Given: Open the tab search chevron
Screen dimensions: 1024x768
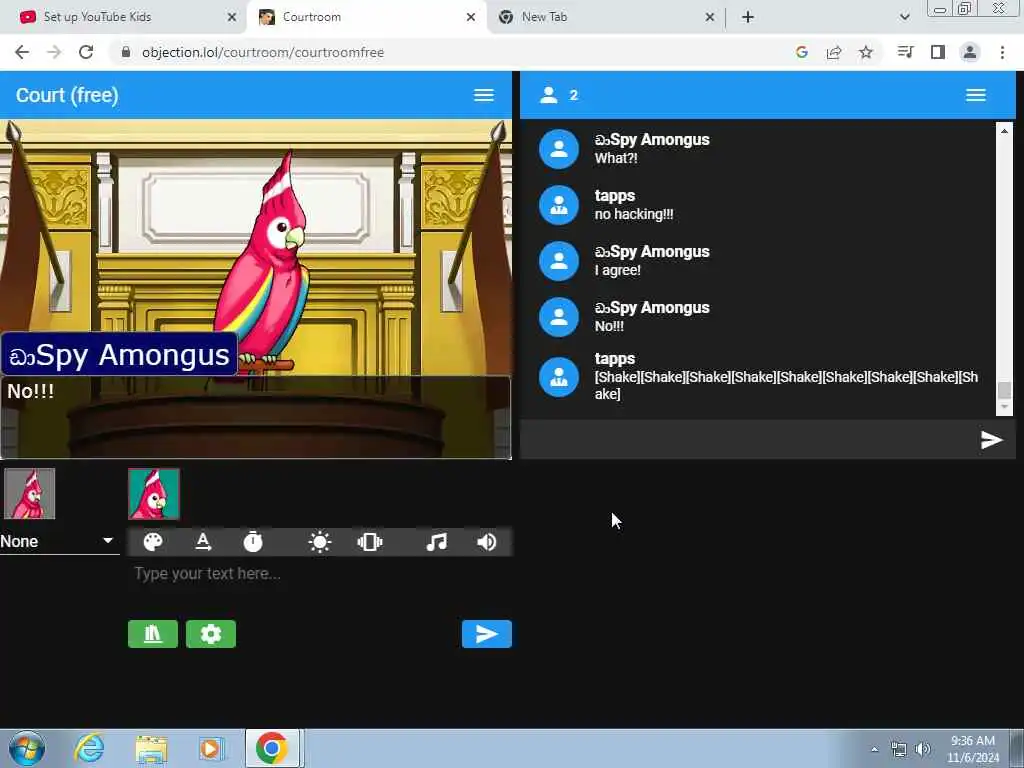Looking at the screenshot, I should (904, 18).
